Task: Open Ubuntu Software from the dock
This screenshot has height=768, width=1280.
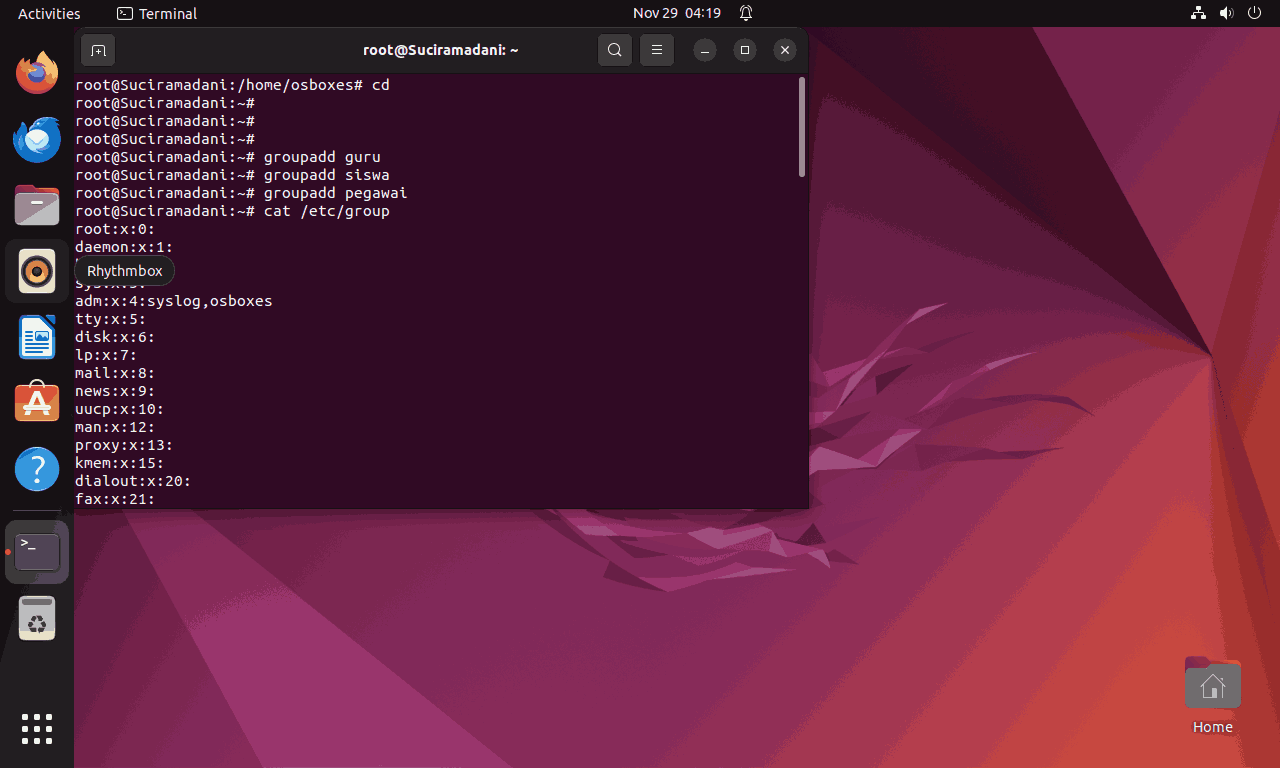Action: click(x=37, y=402)
